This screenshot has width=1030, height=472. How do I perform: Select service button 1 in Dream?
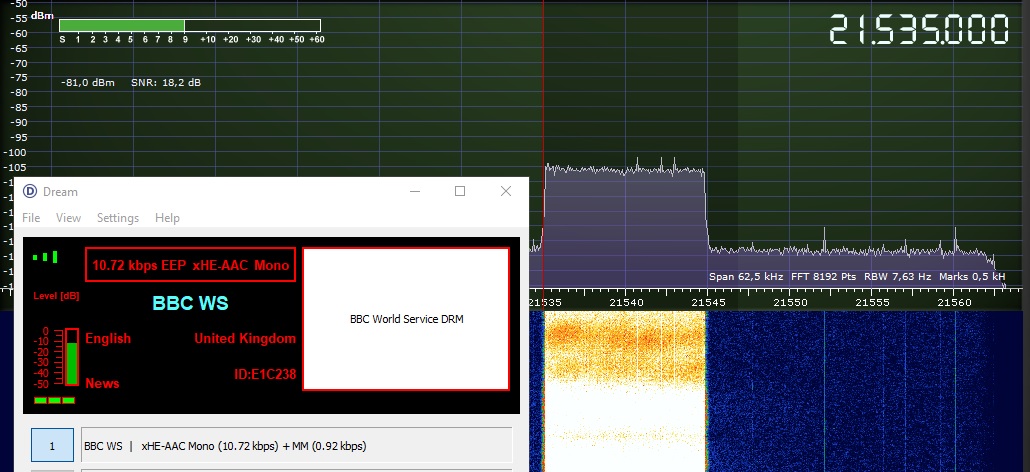tap(53, 446)
